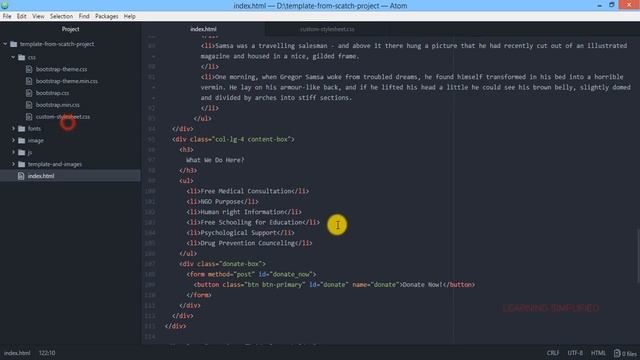Open the Selection menu
This screenshot has height=360, width=640.
pos(62,16)
